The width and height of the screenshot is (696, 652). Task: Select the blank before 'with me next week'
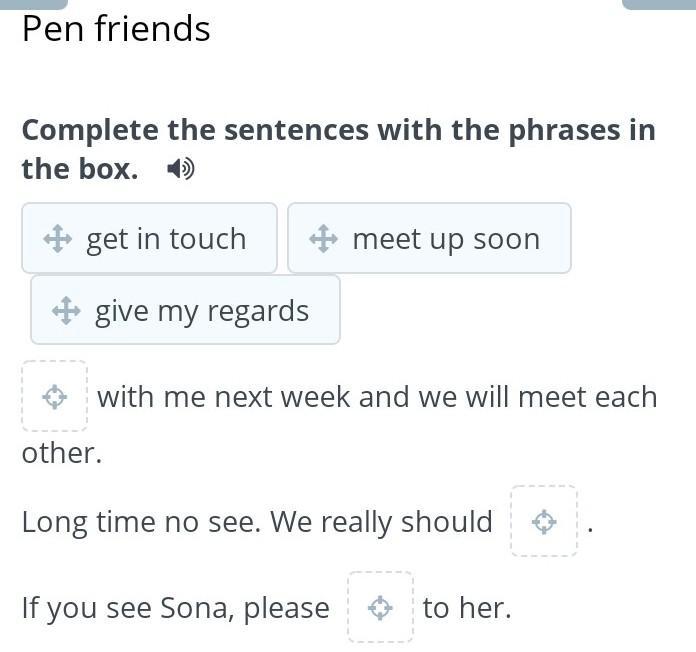click(54, 397)
